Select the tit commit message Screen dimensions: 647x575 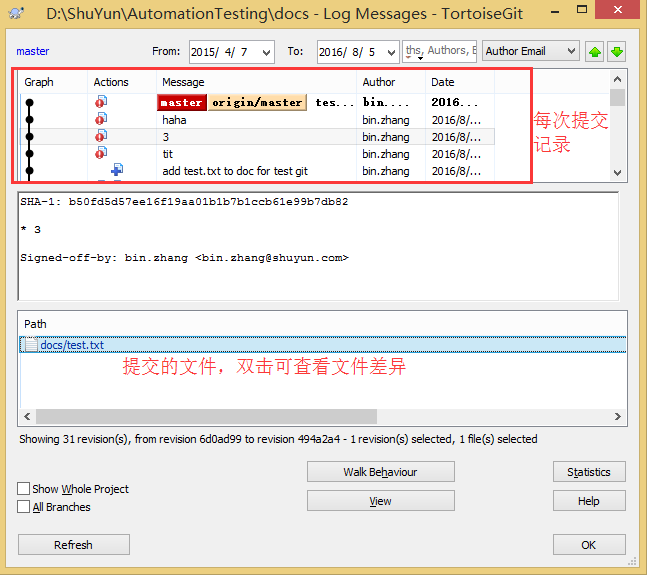[x=168, y=154]
